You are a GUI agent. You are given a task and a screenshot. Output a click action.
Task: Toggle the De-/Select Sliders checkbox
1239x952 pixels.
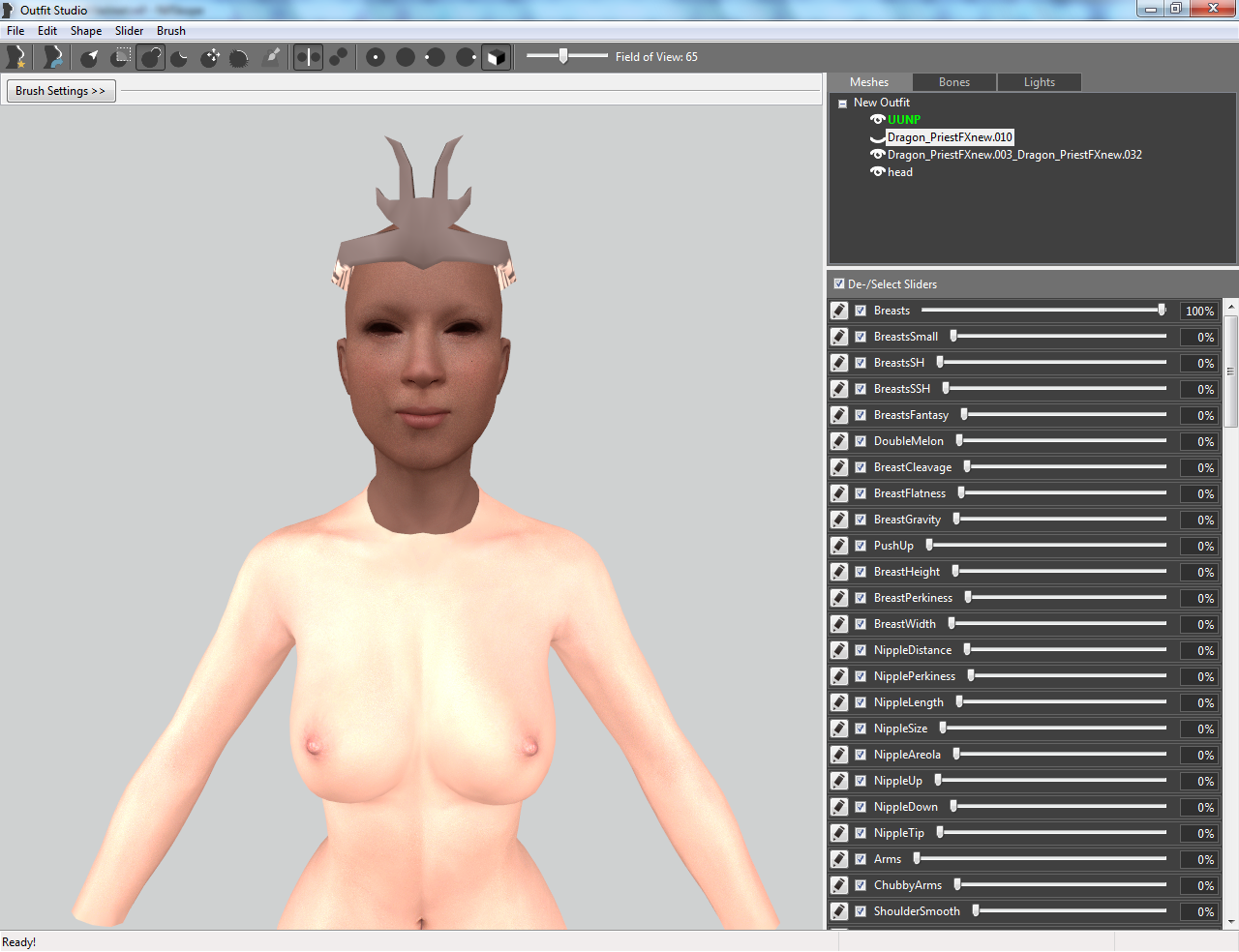pos(839,284)
